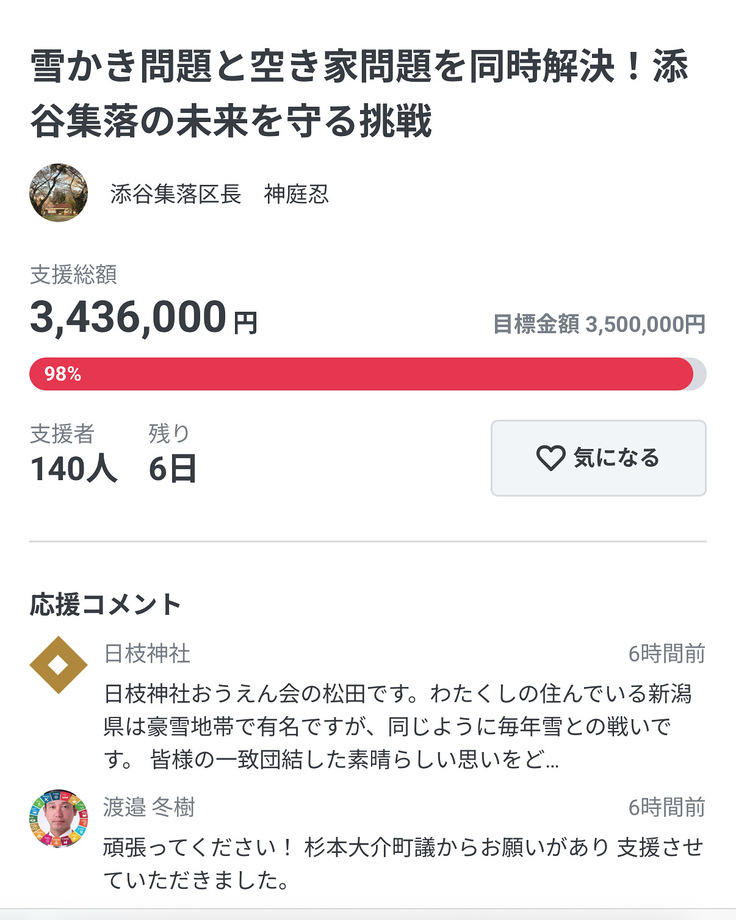Click the 支援総額 3,436,000円 amount

click(x=143, y=318)
